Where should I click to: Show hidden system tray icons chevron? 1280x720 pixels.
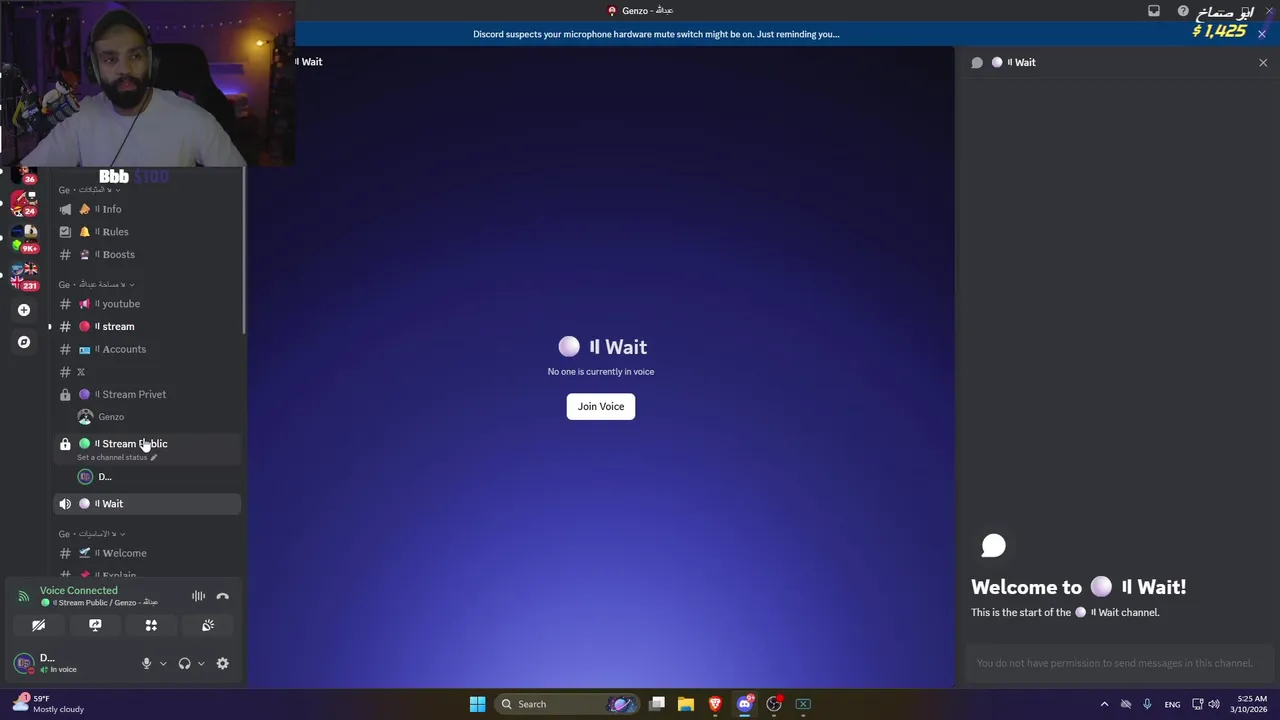click(1104, 704)
